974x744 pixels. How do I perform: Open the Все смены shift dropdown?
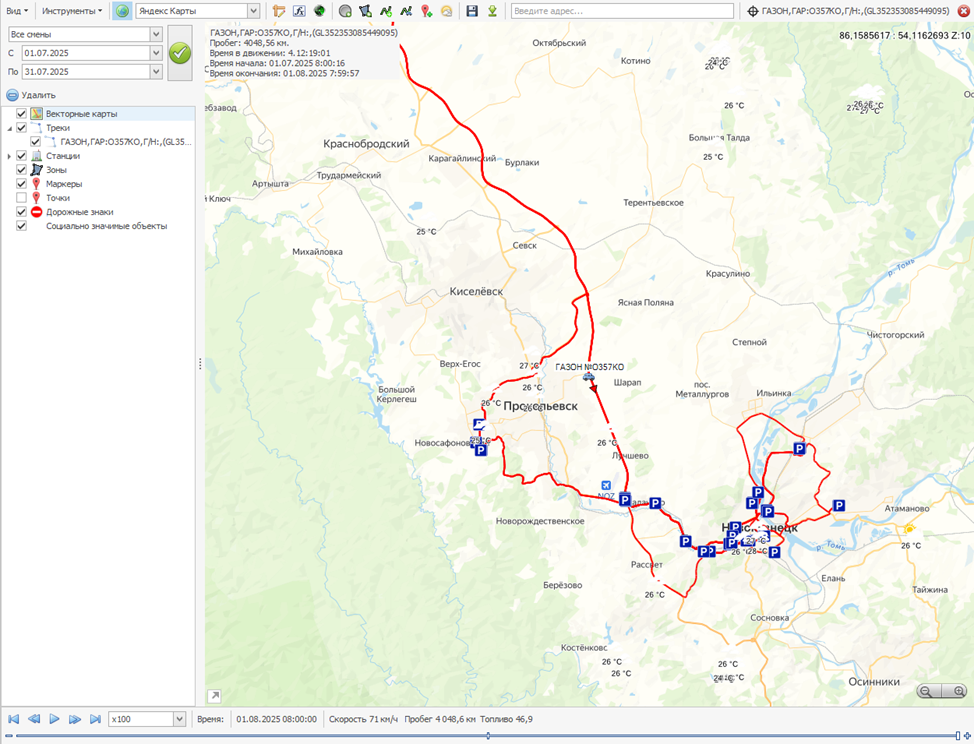pos(155,34)
